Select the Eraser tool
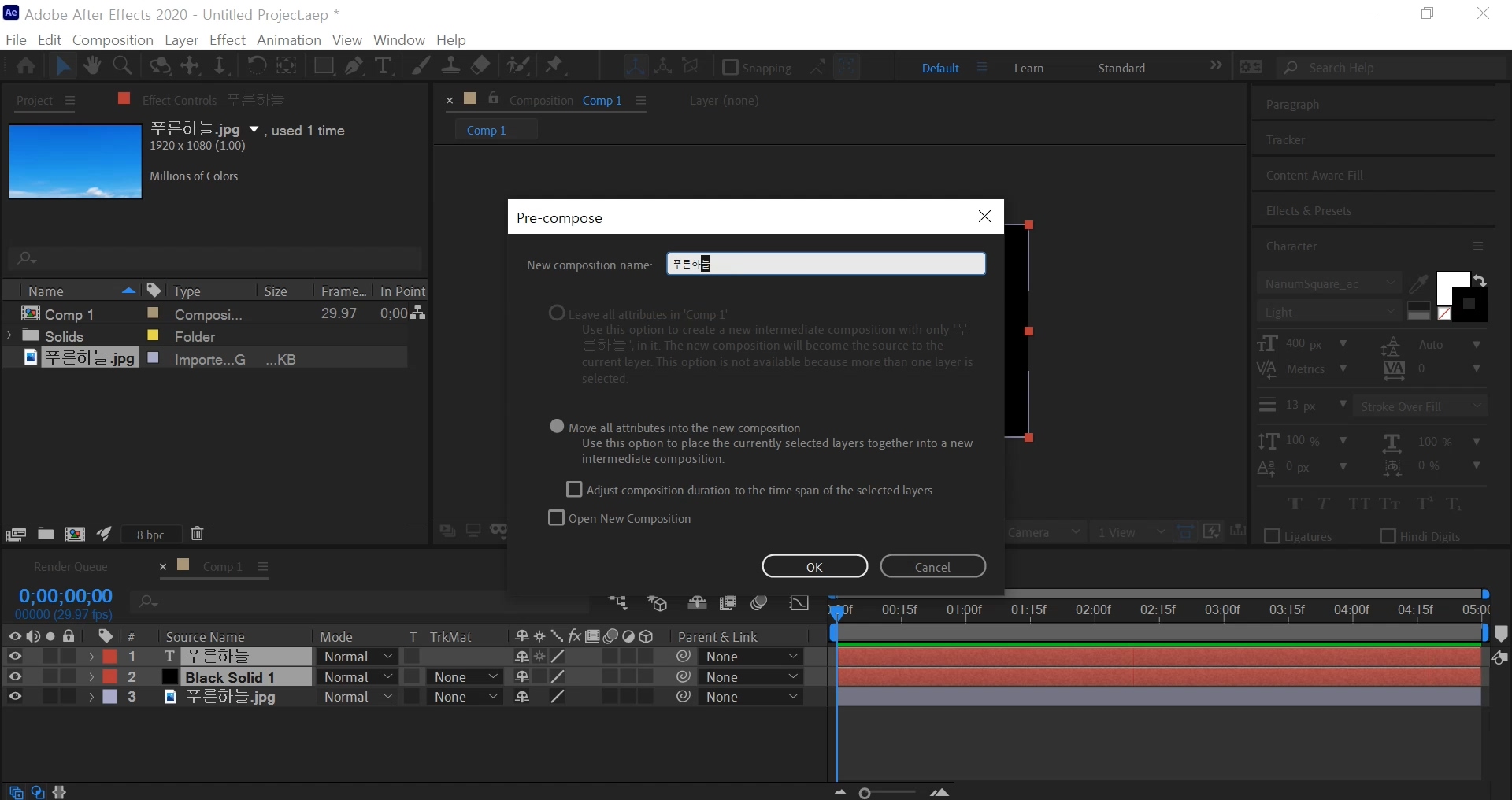 (480, 66)
